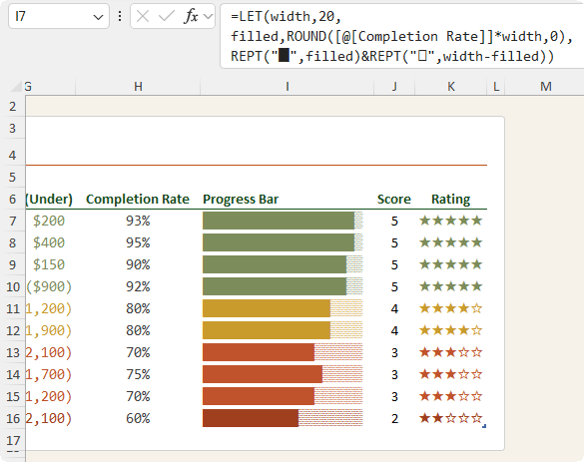Select column J header
Image resolution: width=584 pixels, height=462 pixels.
pyautogui.click(x=394, y=86)
